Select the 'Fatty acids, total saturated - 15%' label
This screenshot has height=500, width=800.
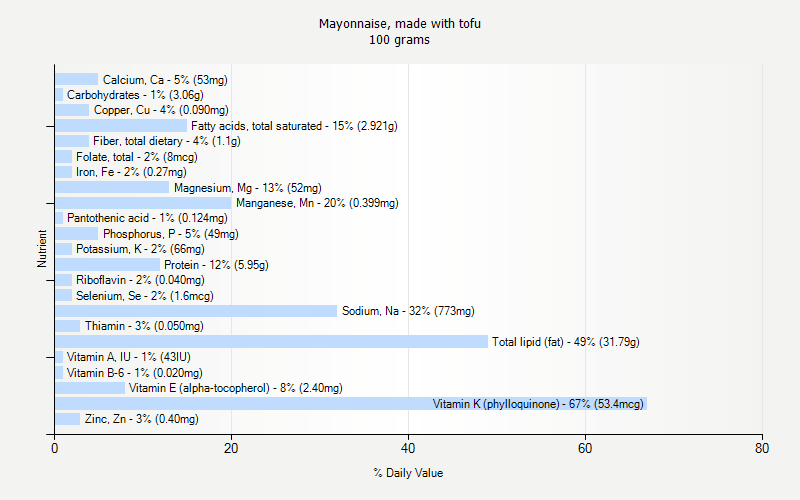(x=294, y=126)
